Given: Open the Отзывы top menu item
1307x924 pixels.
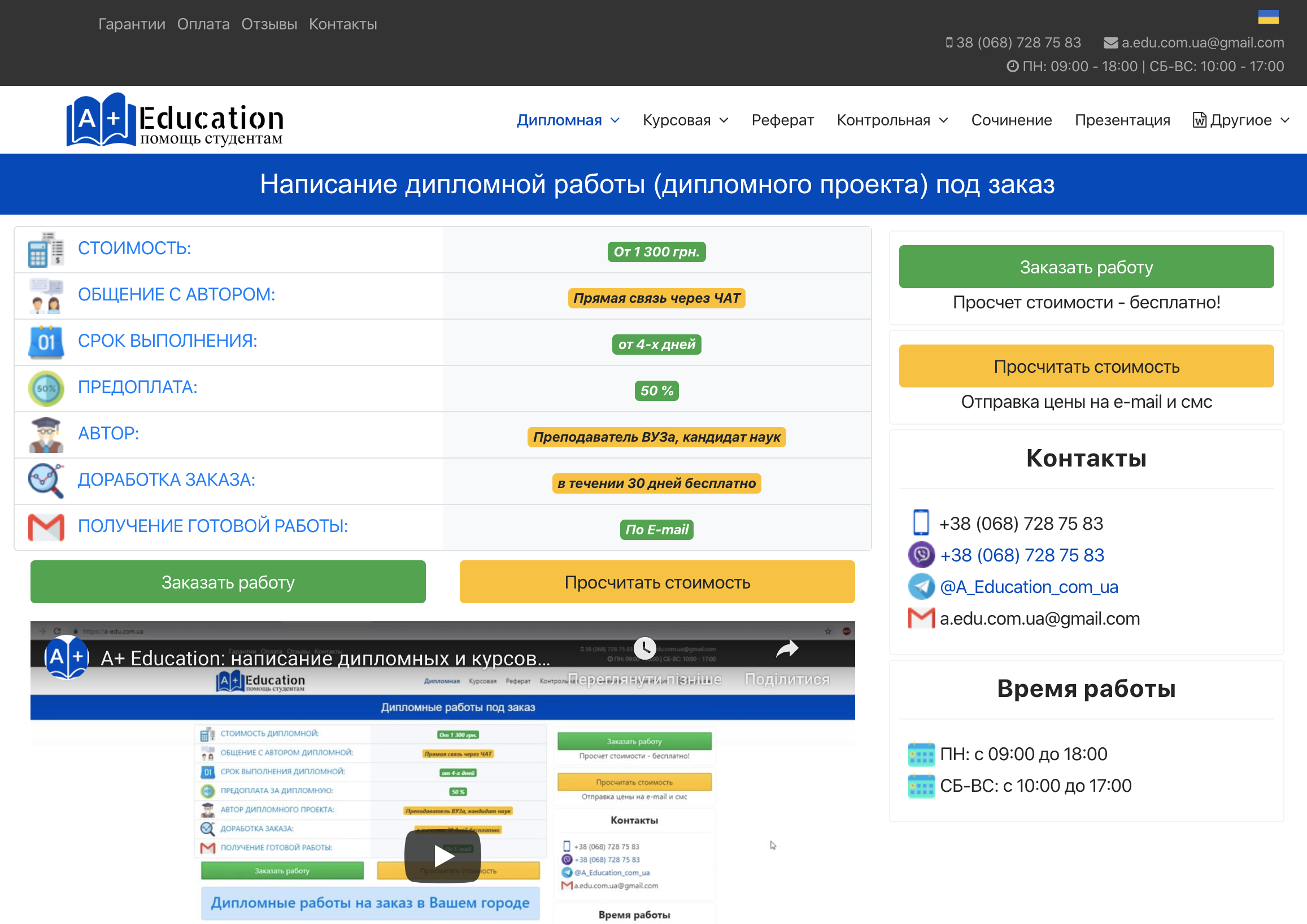Looking at the screenshot, I should point(269,24).
